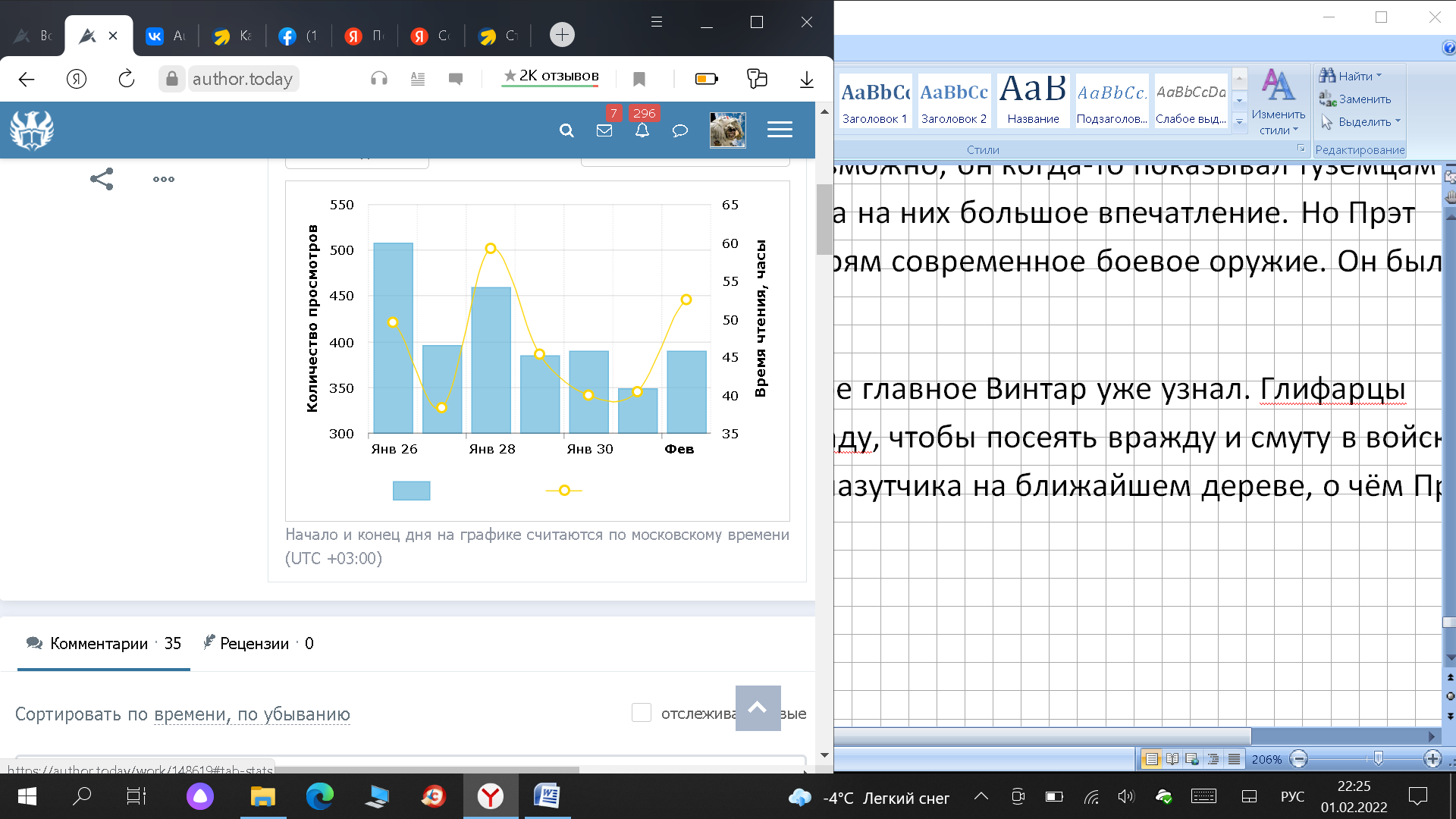The height and width of the screenshot is (819, 1456).
Task: Click the search magnifier icon on author.today
Action: pyautogui.click(x=566, y=130)
